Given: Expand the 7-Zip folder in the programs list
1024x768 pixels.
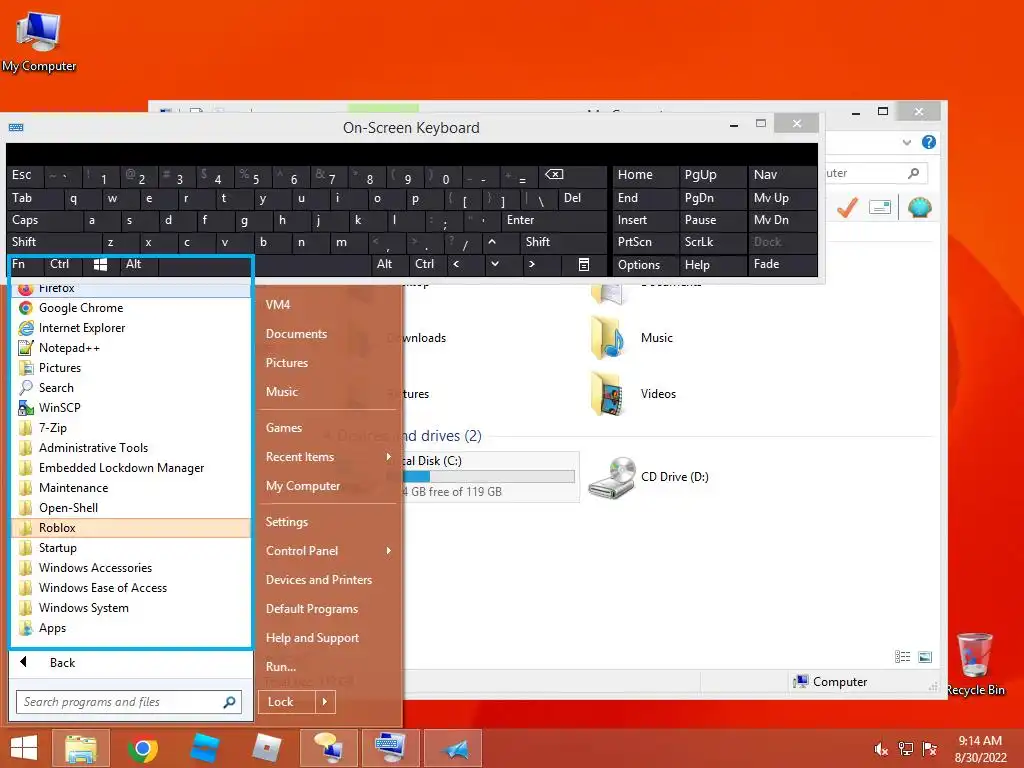Looking at the screenshot, I should (x=131, y=428).
